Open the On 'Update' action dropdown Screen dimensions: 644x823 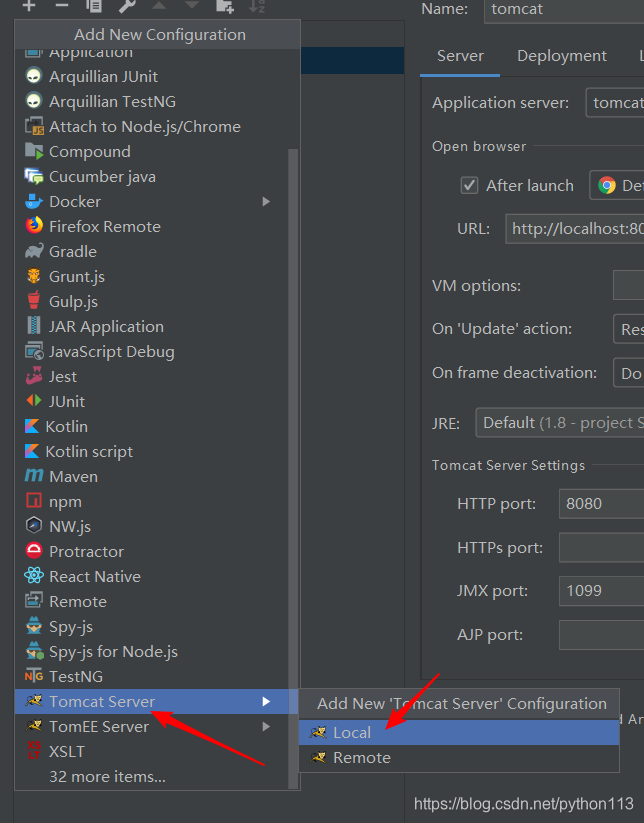pos(629,329)
